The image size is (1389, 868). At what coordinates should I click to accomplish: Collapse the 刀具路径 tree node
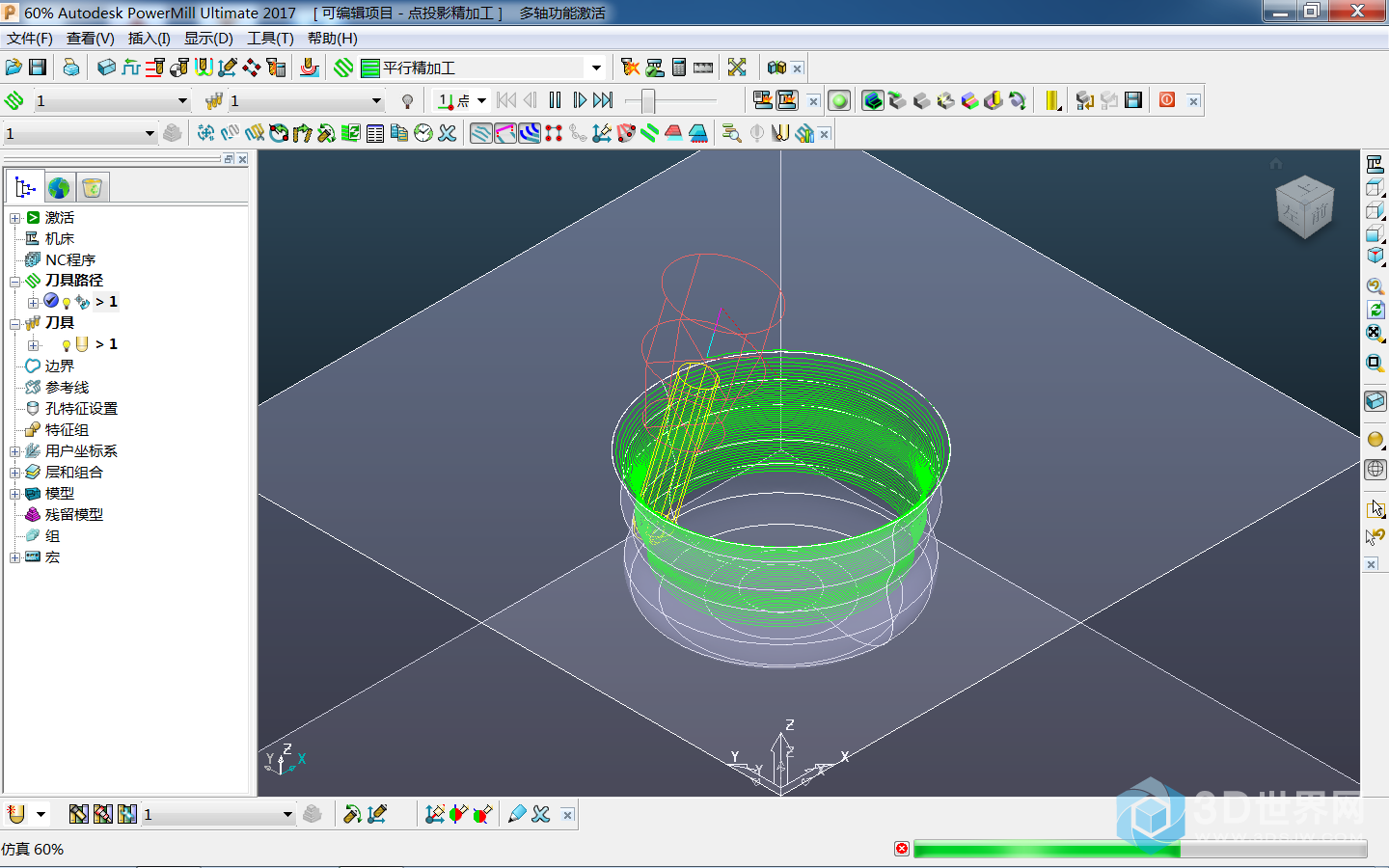pyautogui.click(x=14, y=282)
